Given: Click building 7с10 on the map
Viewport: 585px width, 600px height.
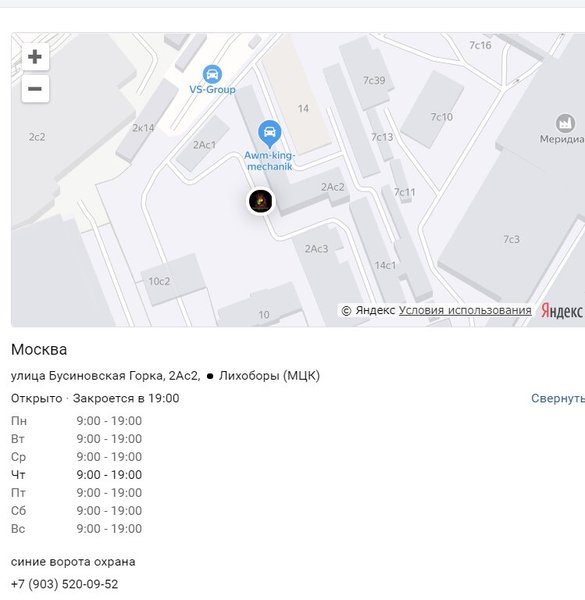Looking at the screenshot, I should point(442,117).
